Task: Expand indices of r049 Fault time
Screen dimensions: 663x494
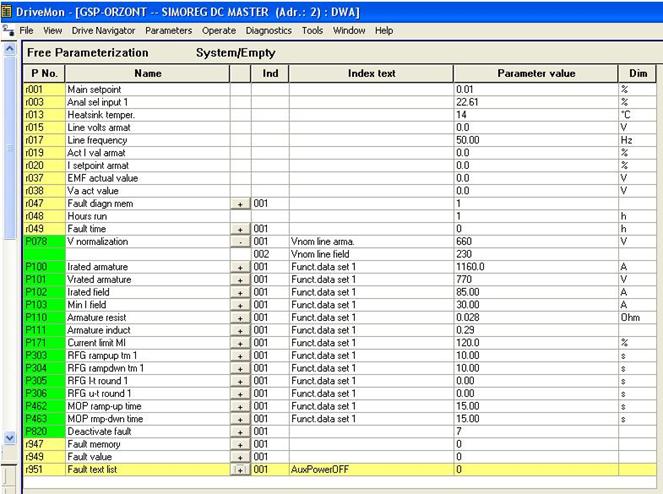Action: [240, 229]
